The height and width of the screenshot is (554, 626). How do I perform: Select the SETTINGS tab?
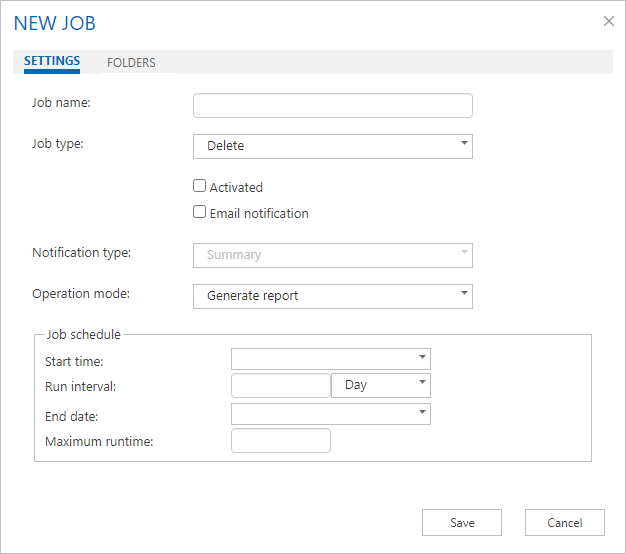coord(52,62)
